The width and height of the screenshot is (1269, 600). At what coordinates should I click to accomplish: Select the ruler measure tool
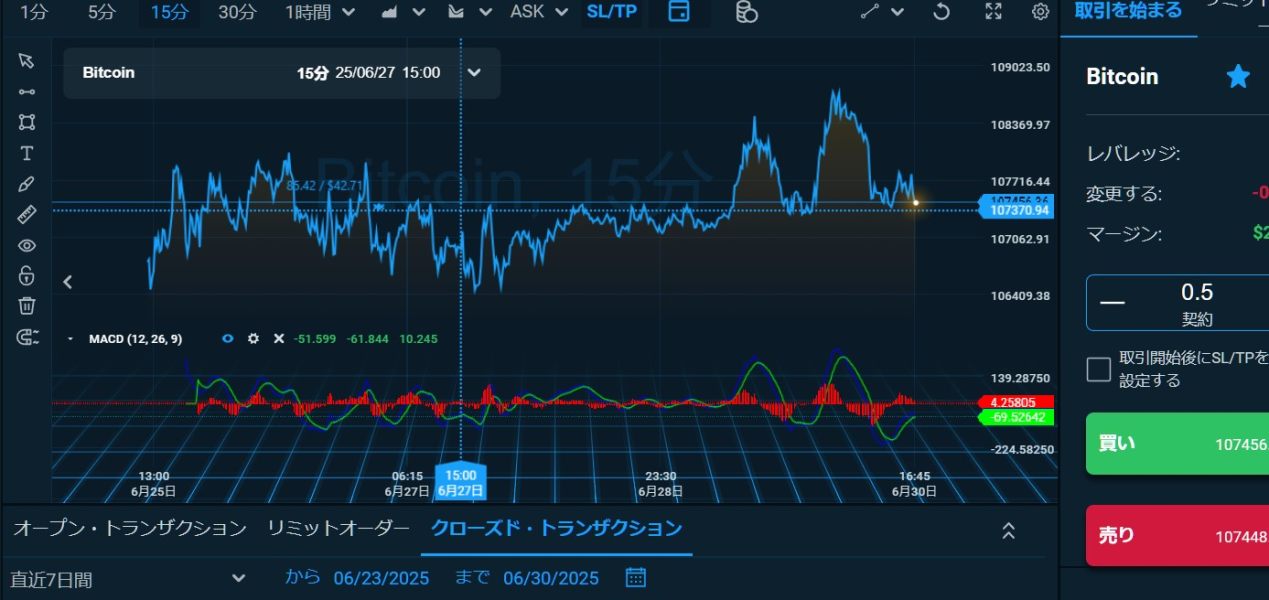(x=27, y=214)
